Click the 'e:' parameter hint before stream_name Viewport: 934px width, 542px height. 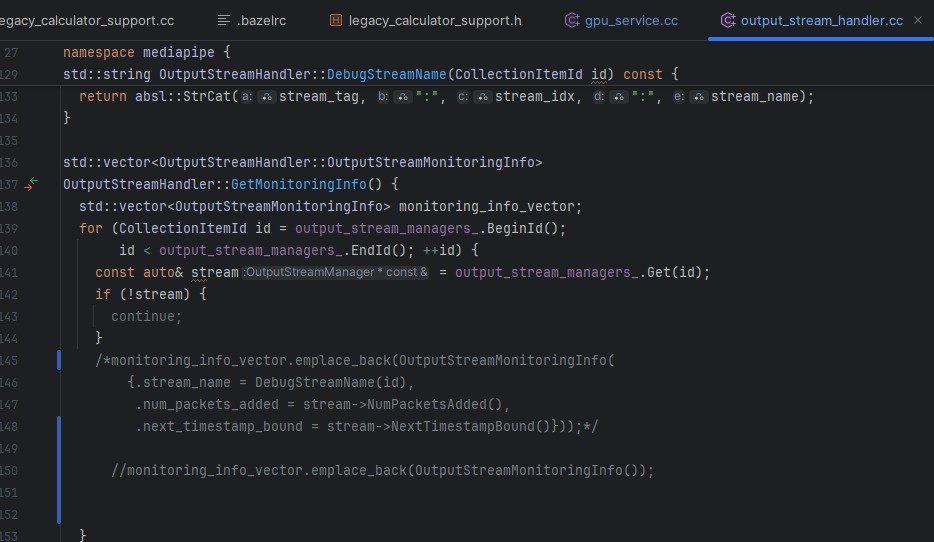[x=678, y=96]
